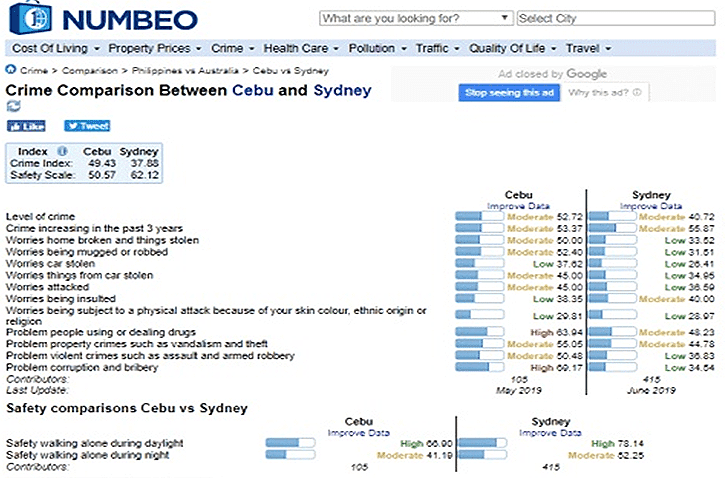Click the Facebook Like button

tap(26, 126)
